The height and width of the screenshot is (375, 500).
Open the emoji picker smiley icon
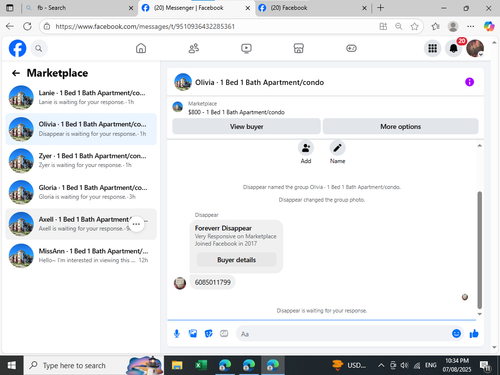pyautogui.click(x=456, y=333)
